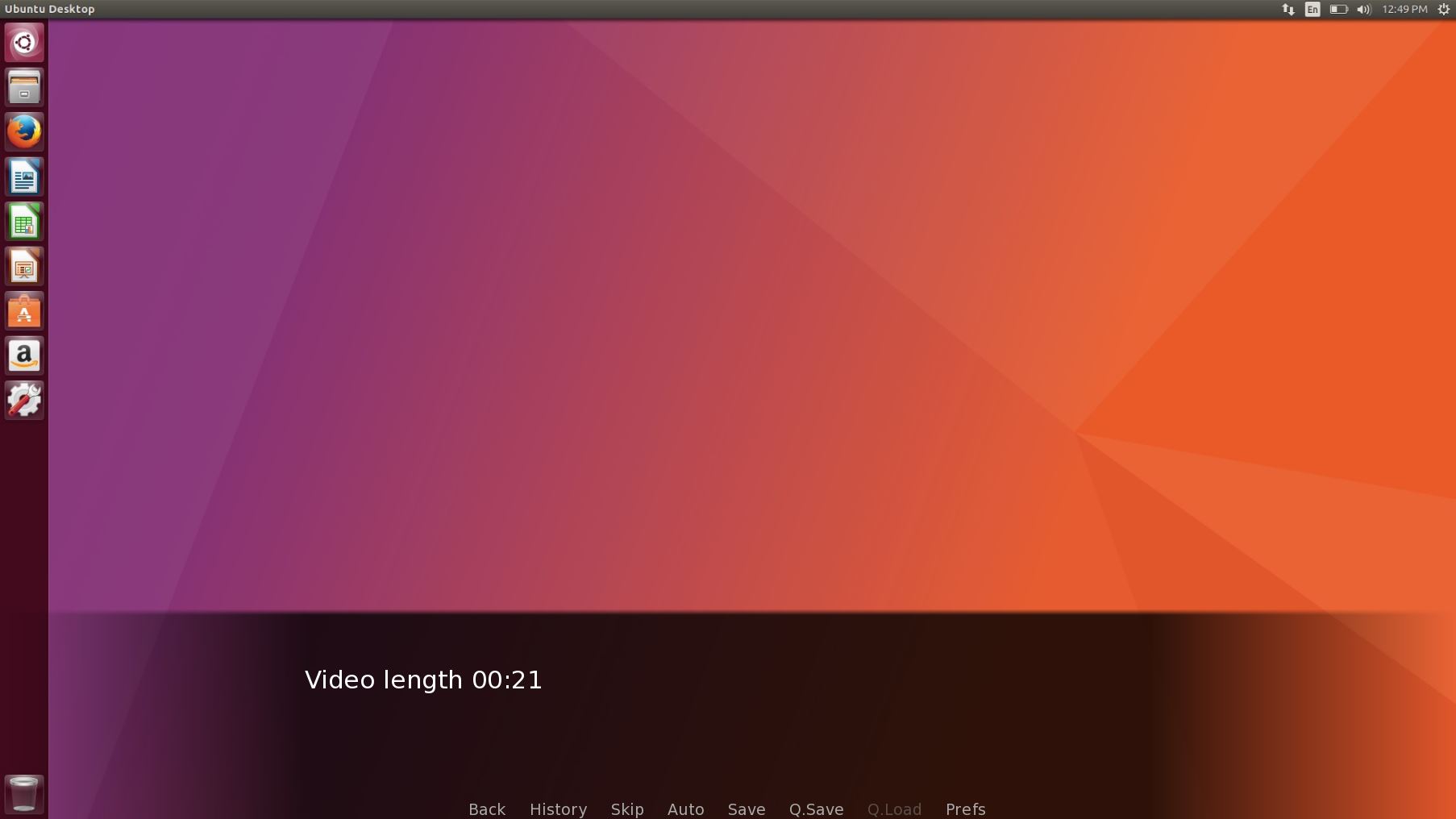
Task: Click Back in the quick menu
Action: [x=487, y=809]
